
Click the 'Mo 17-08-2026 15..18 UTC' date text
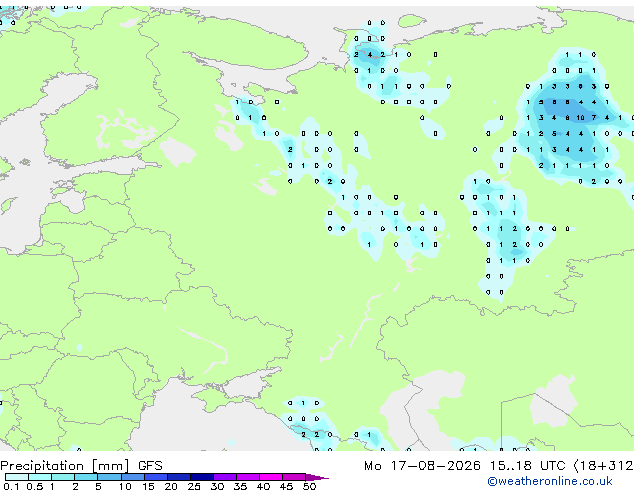(465, 466)
